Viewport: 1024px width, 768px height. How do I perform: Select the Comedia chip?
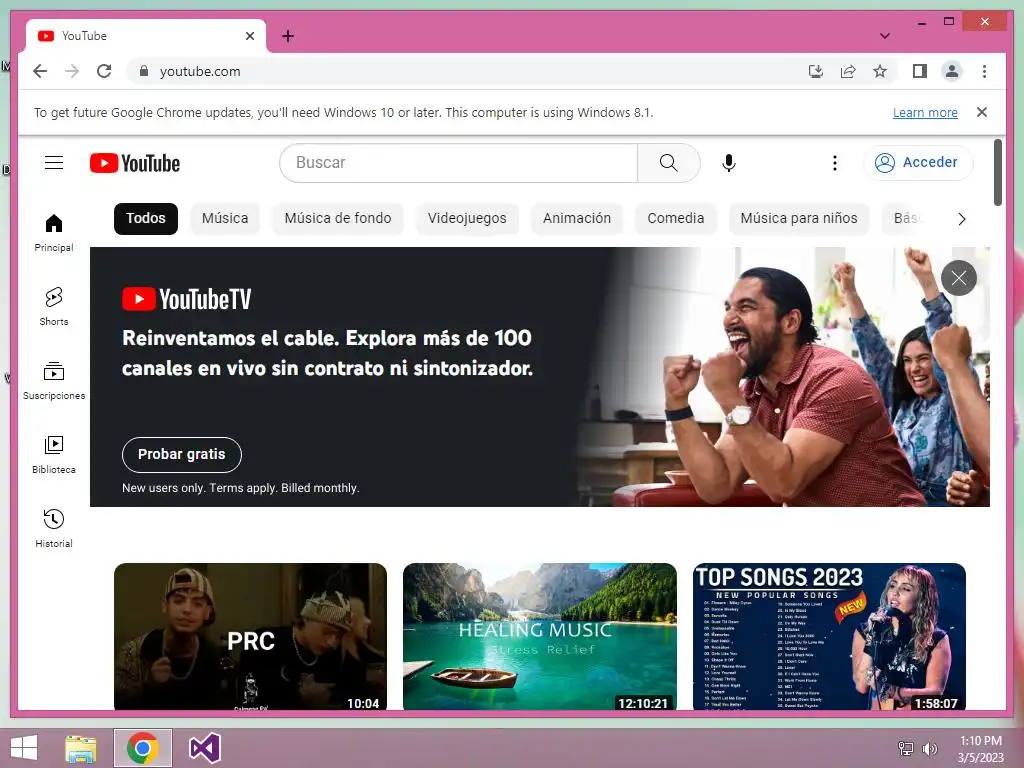[675, 218]
